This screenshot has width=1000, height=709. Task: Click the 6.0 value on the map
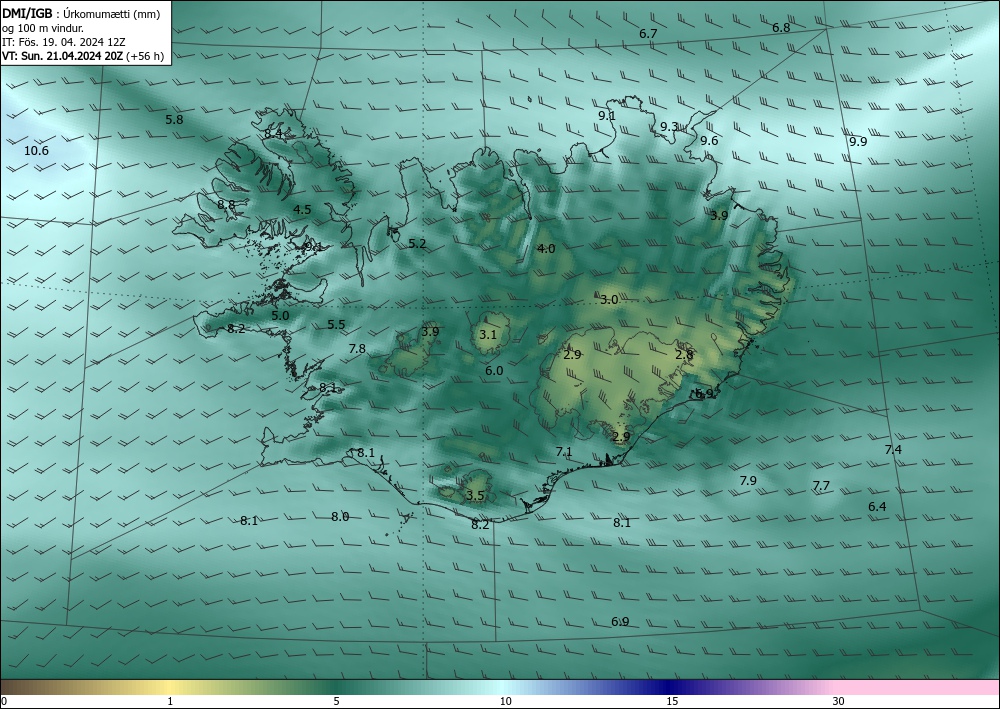point(494,371)
